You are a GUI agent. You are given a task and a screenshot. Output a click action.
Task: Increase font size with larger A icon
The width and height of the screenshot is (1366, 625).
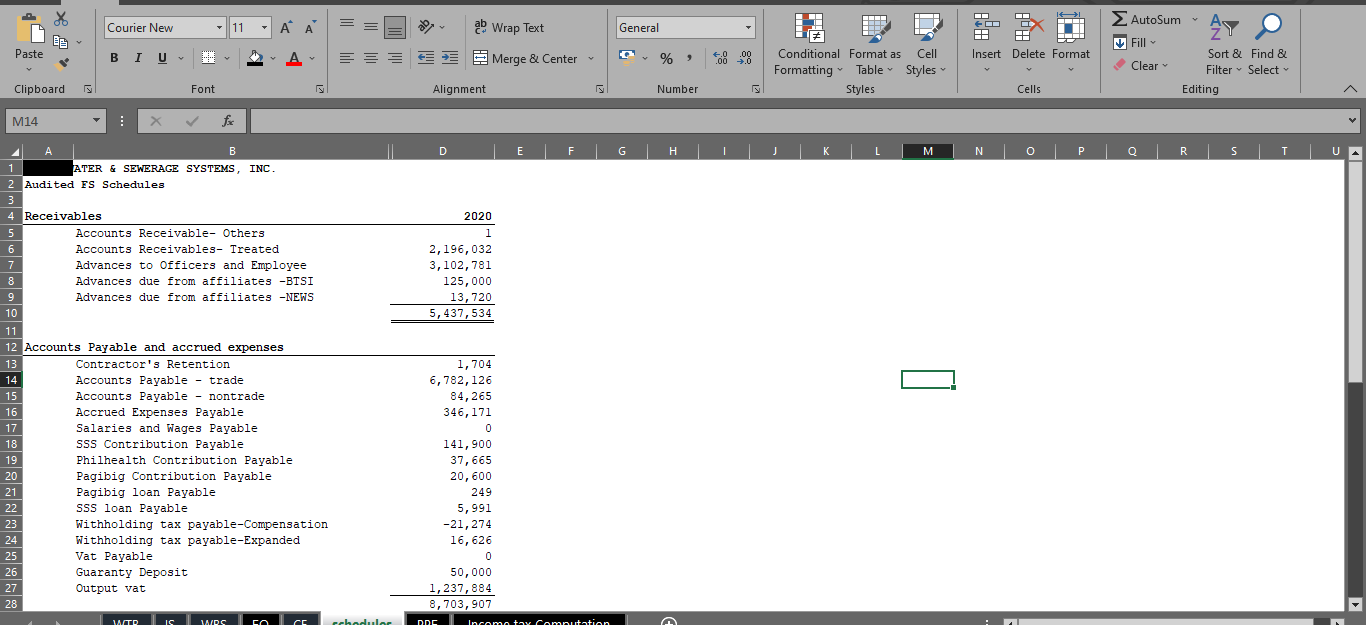click(x=287, y=28)
